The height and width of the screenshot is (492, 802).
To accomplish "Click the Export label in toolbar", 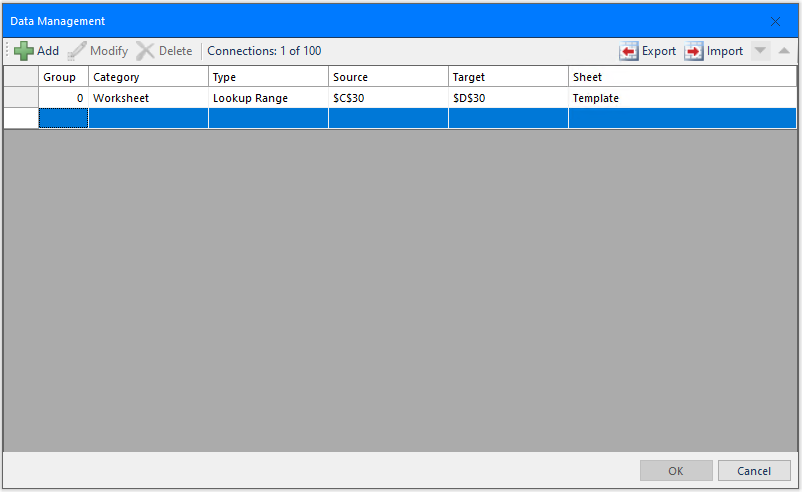I will coord(659,51).
